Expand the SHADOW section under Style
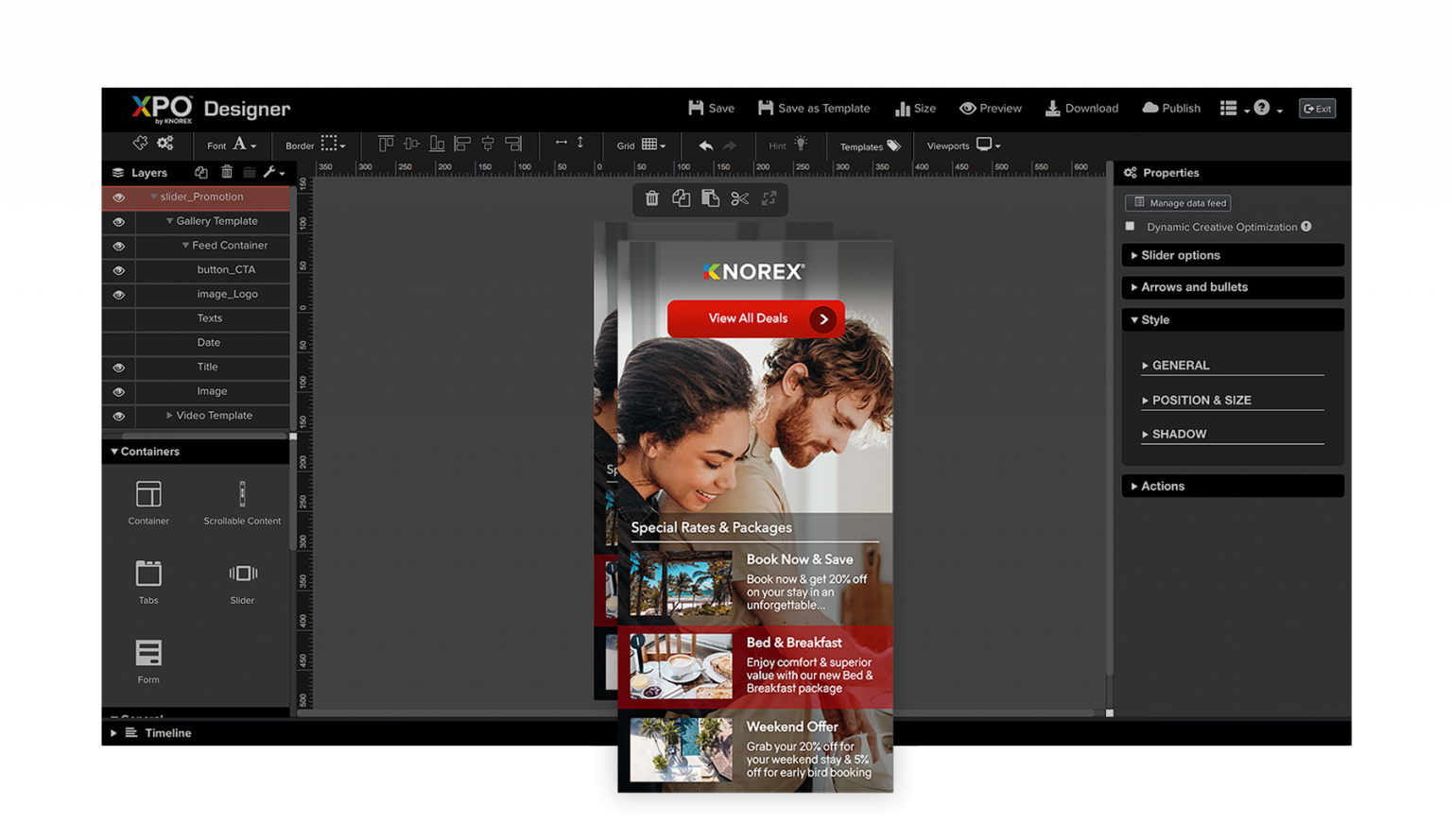This screenshot has width=1452, height=840. (x=1176, y=434)
